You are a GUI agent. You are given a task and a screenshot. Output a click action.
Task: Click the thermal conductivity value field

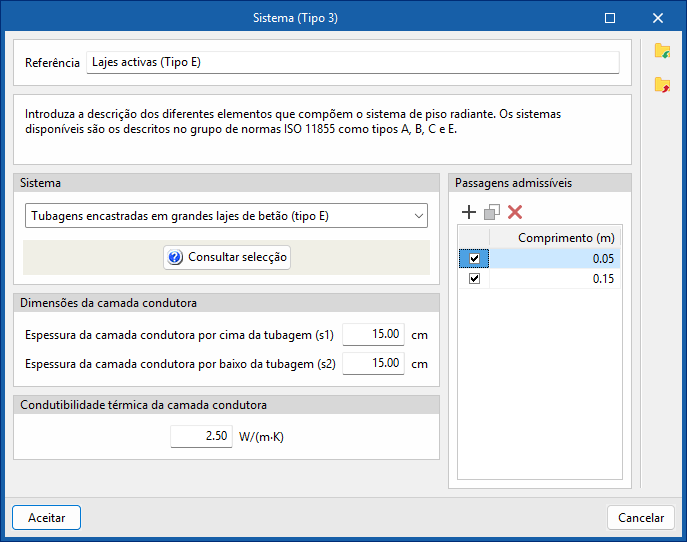pos(201,437)
